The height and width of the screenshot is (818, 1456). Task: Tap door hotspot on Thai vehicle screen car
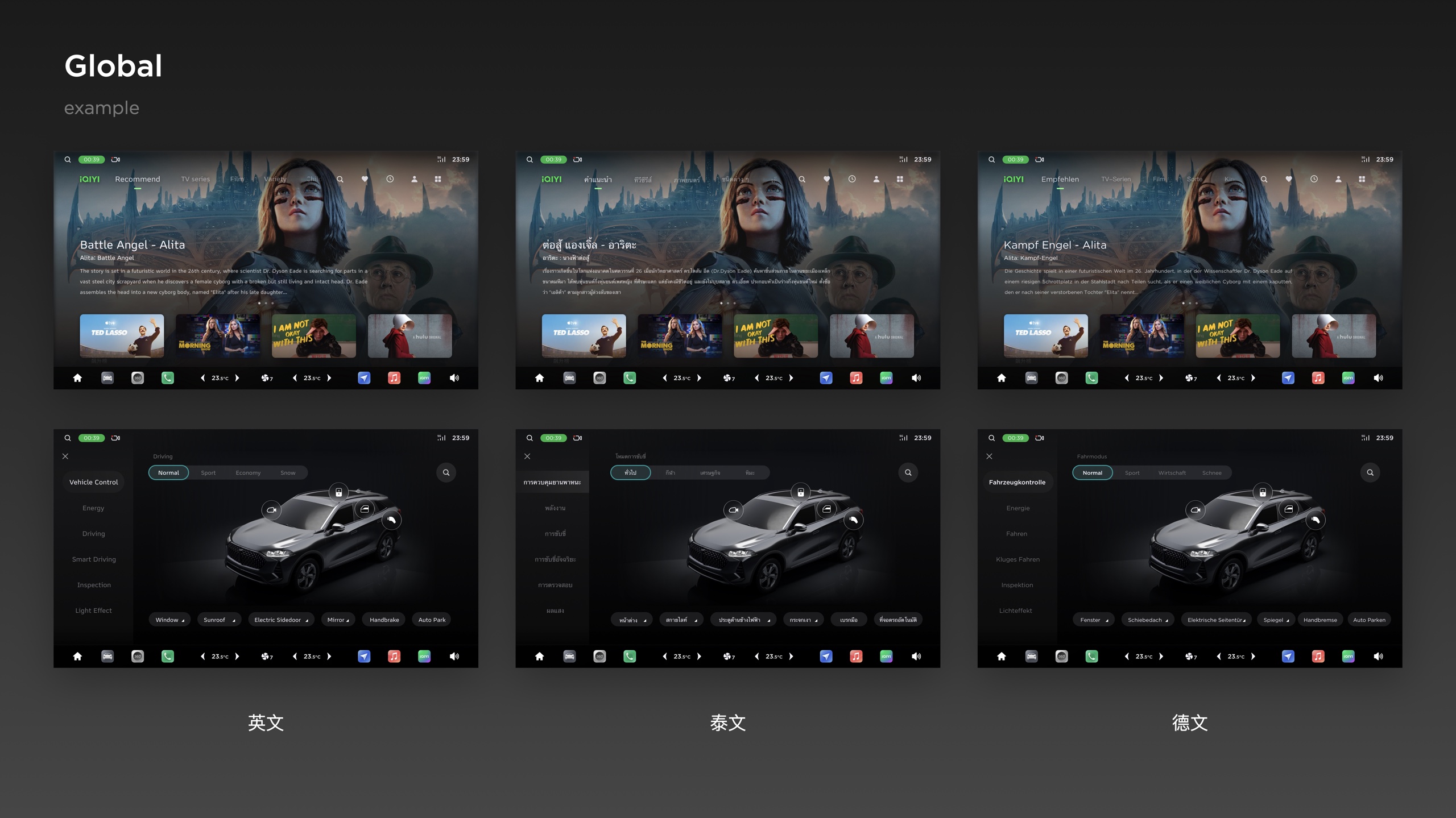826,509
